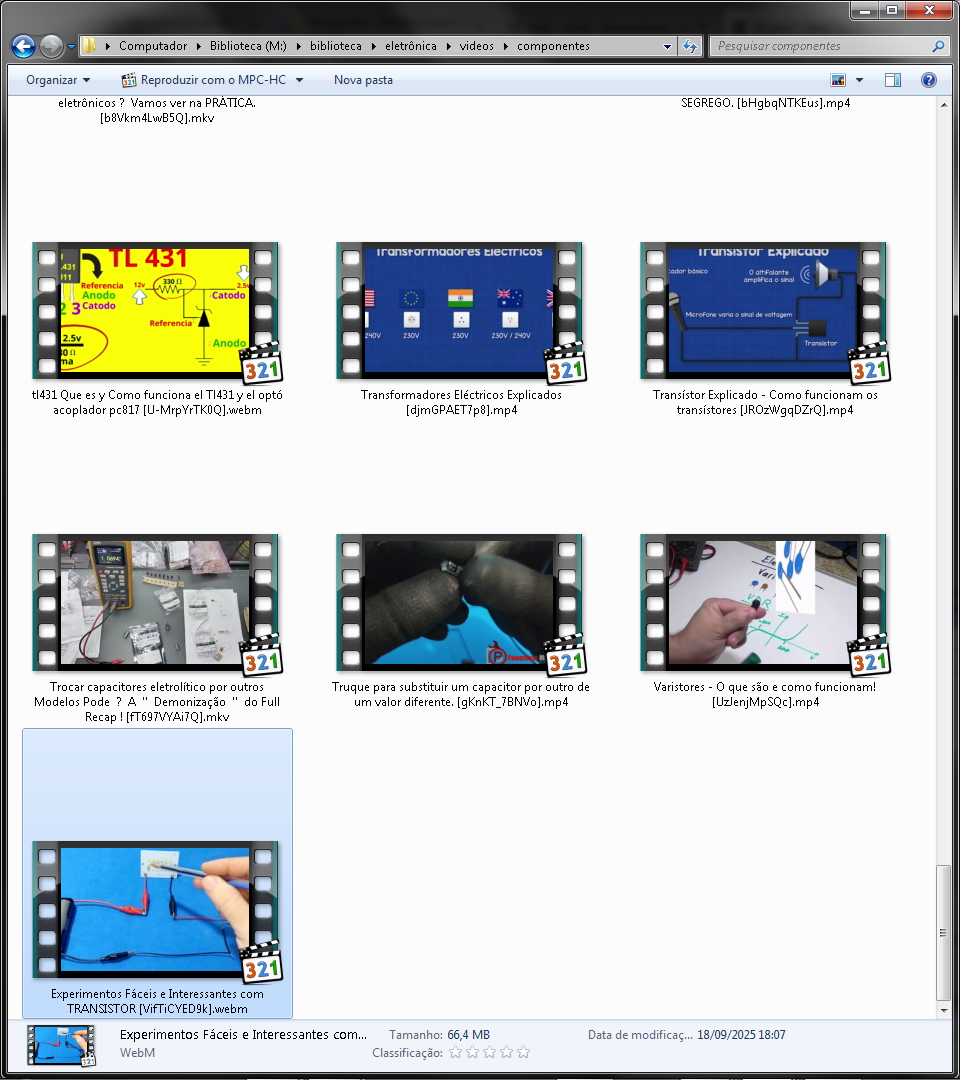Click file name tl431 Que es y Como funciona
Image resolution: width=960 pixels, height=1080 pixels.
coord(157,402)
